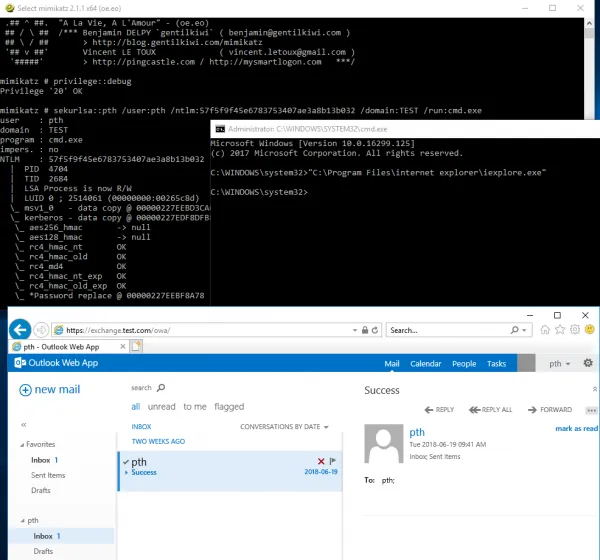The width and height of the screenshot is (600, 560).
Task: Click the sender name pth link
Action: click(x=417, y=432)
